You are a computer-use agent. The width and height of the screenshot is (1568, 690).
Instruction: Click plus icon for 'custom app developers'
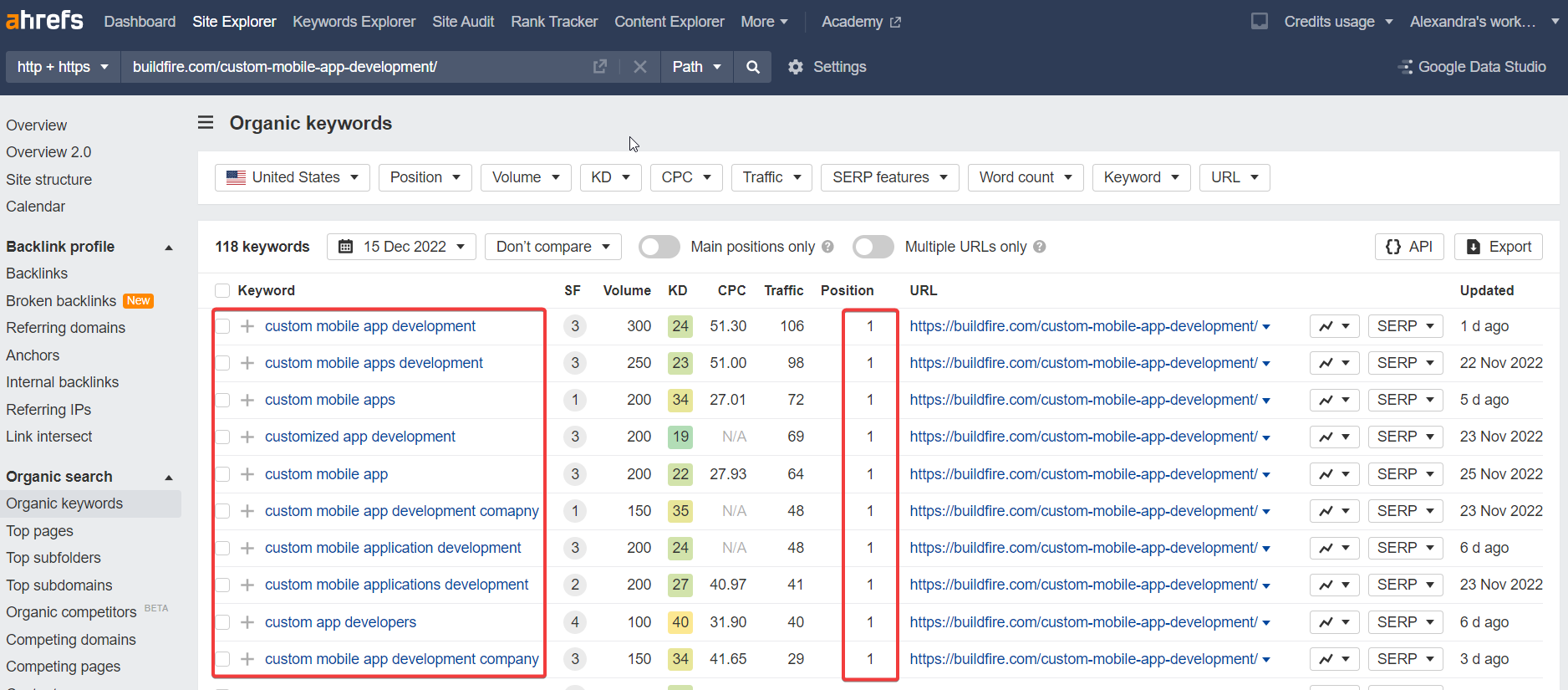(x=247, y=622)
